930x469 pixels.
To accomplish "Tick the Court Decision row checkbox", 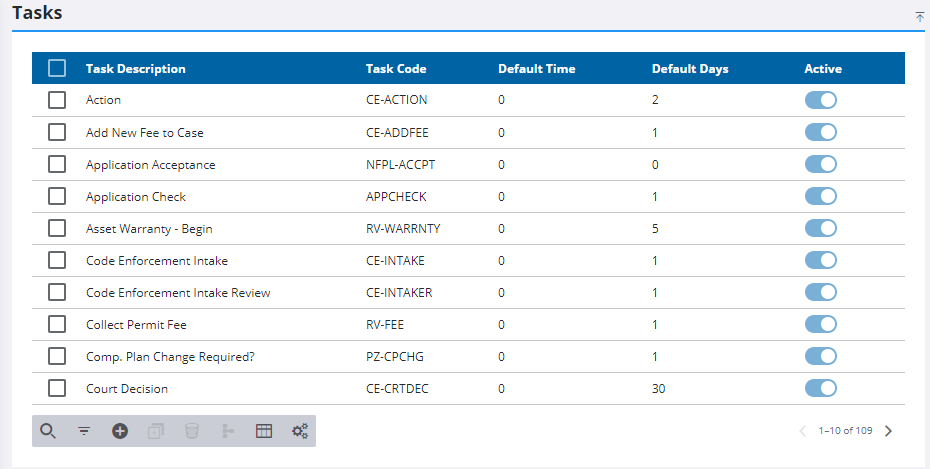I will pyautogui.click(x=57, y=388).
